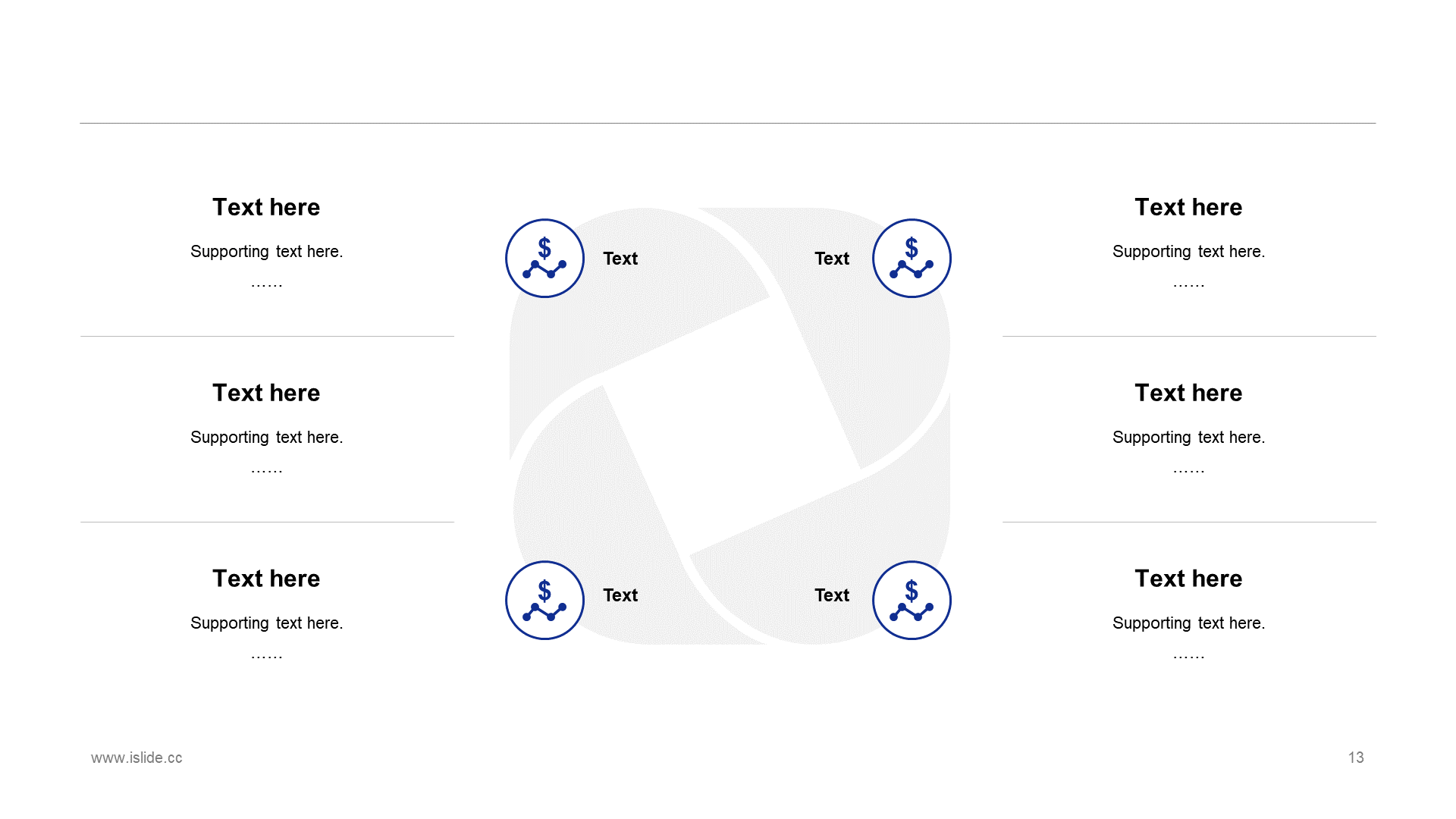Select top-left 'Supporting text here.' line
Viewport: 1456px width, 819px height.
266,252
